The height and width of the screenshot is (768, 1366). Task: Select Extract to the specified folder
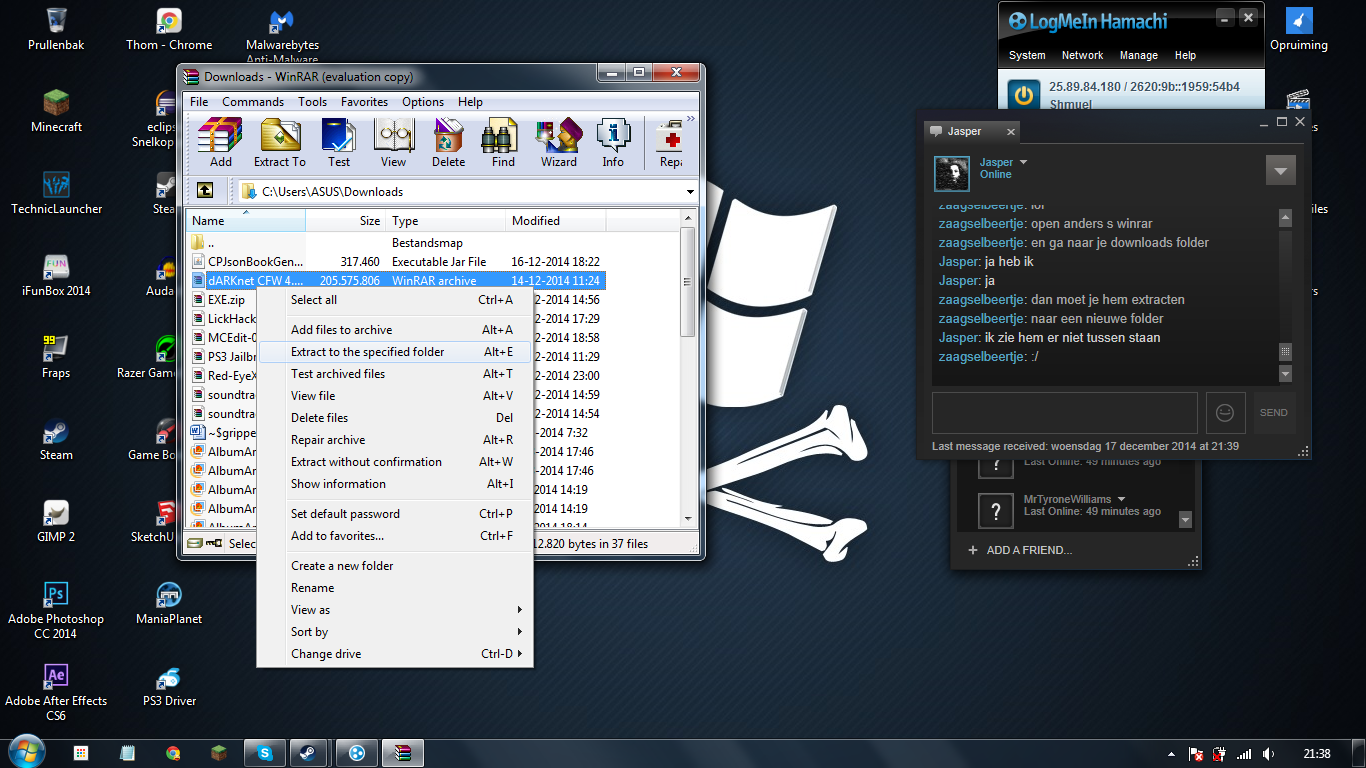[x=394, y=352]
